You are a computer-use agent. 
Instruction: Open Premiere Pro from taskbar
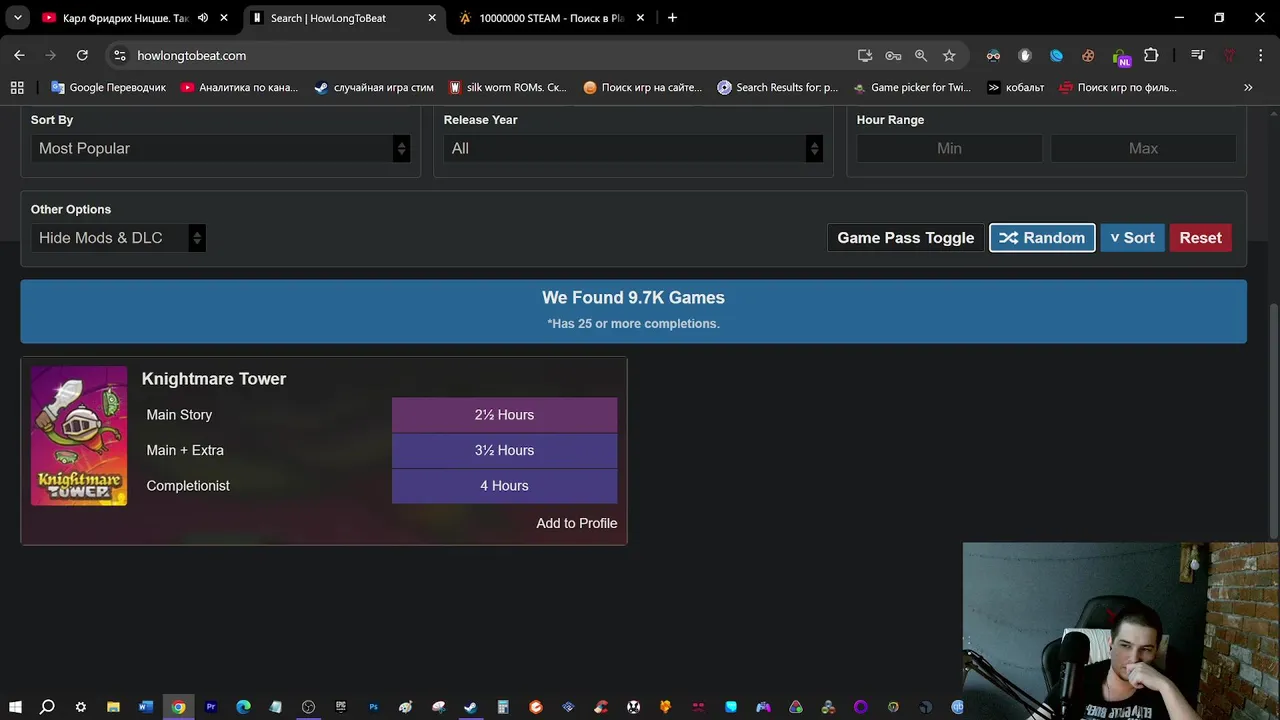coord(211,707)
